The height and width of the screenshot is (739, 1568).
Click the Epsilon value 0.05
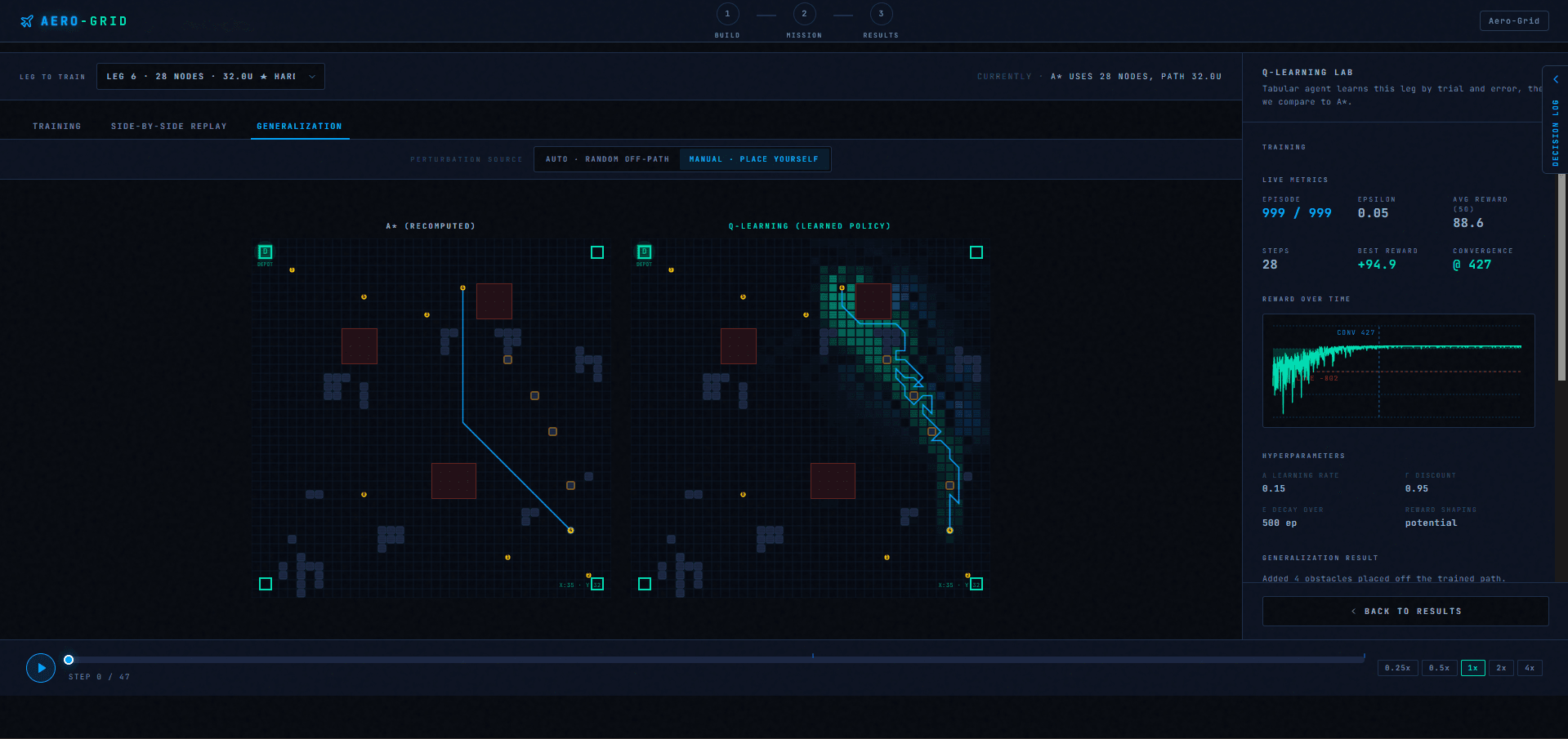1373,213
